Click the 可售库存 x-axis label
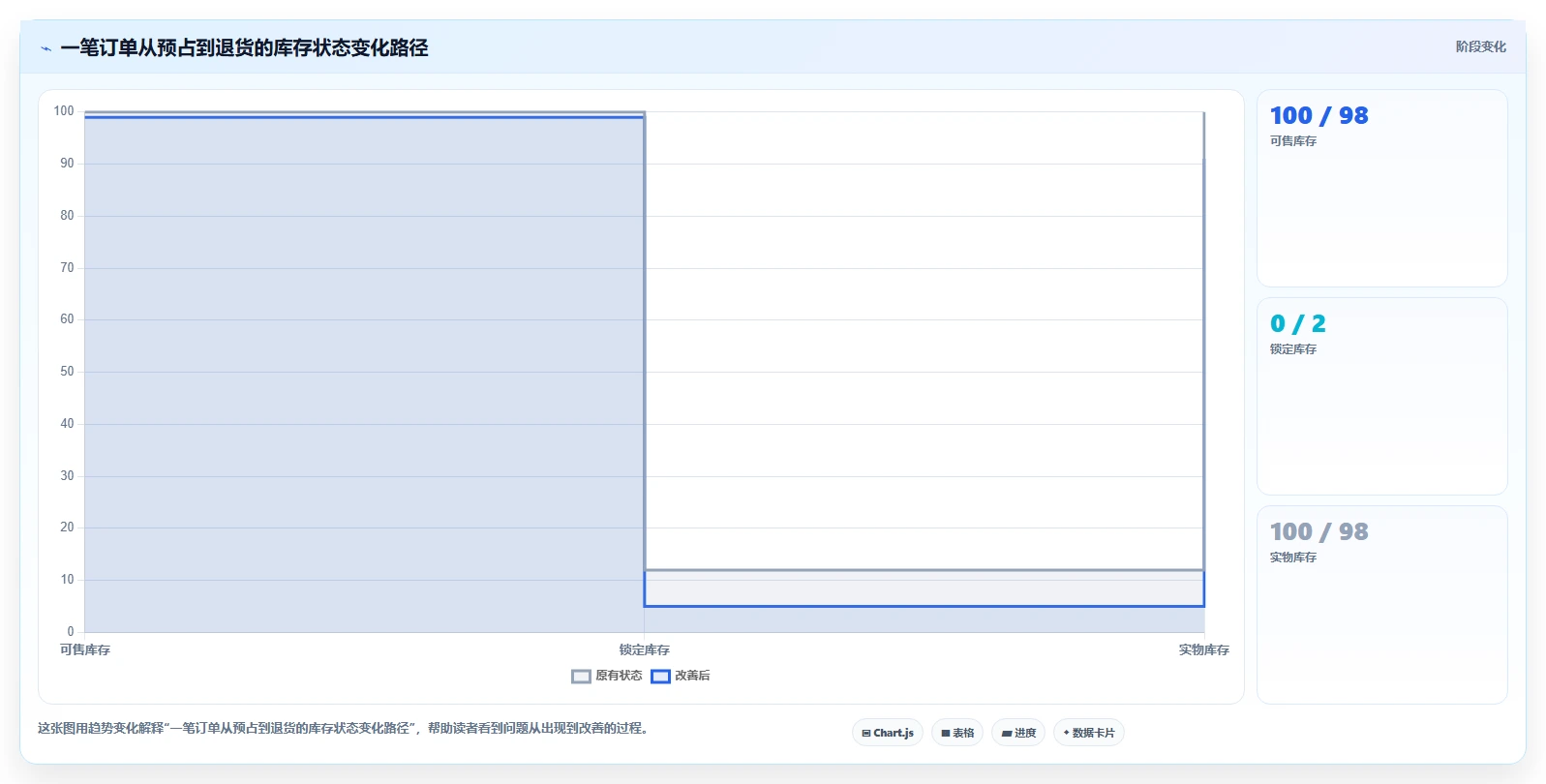The width and height of the screenshot is (1546, 784). coord(85,649)
